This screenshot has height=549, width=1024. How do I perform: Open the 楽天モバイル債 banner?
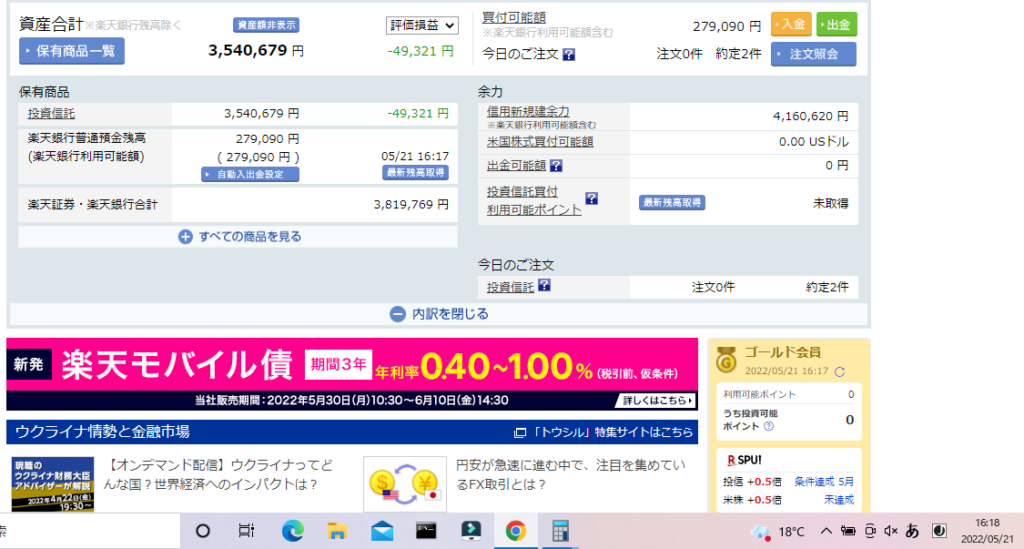coord(352,373)
